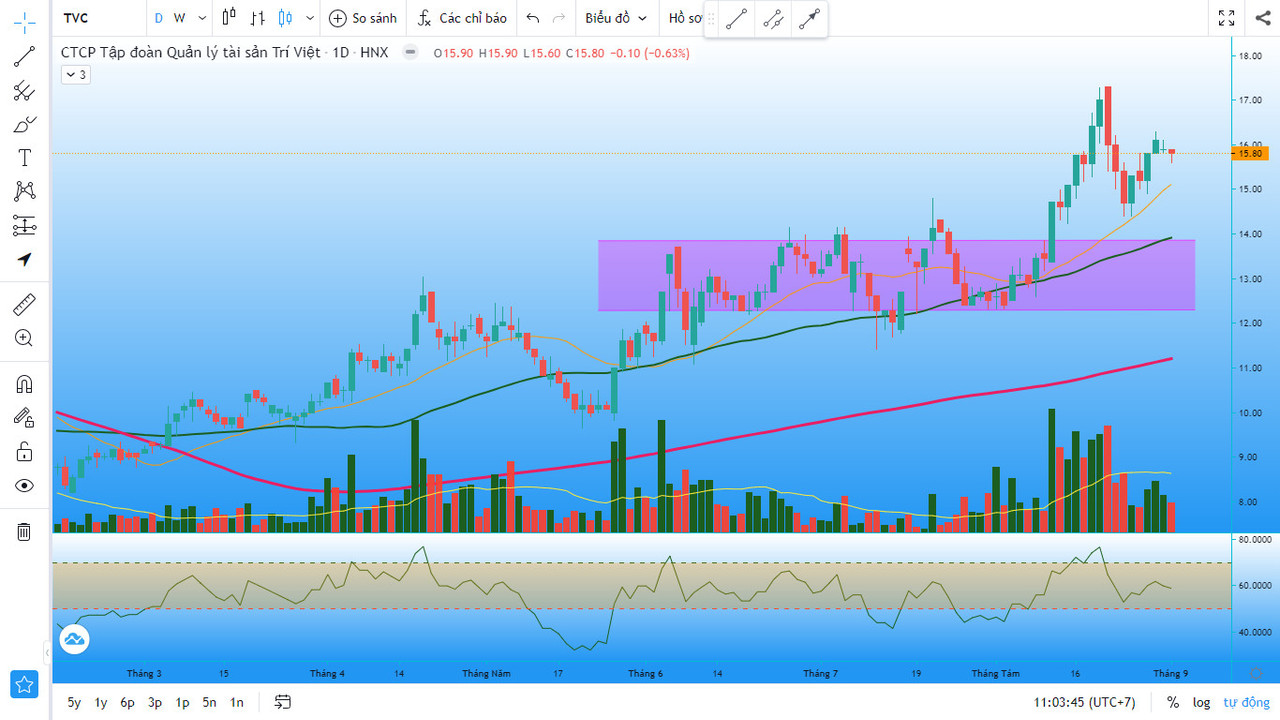Select arrow line in floating toolbar
Image resolution: width=1280 pixels, height=720 pixels.
pos(809,19)
